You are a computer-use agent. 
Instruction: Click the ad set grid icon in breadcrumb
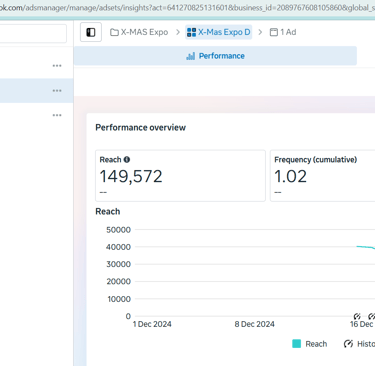tap(191, 32)
